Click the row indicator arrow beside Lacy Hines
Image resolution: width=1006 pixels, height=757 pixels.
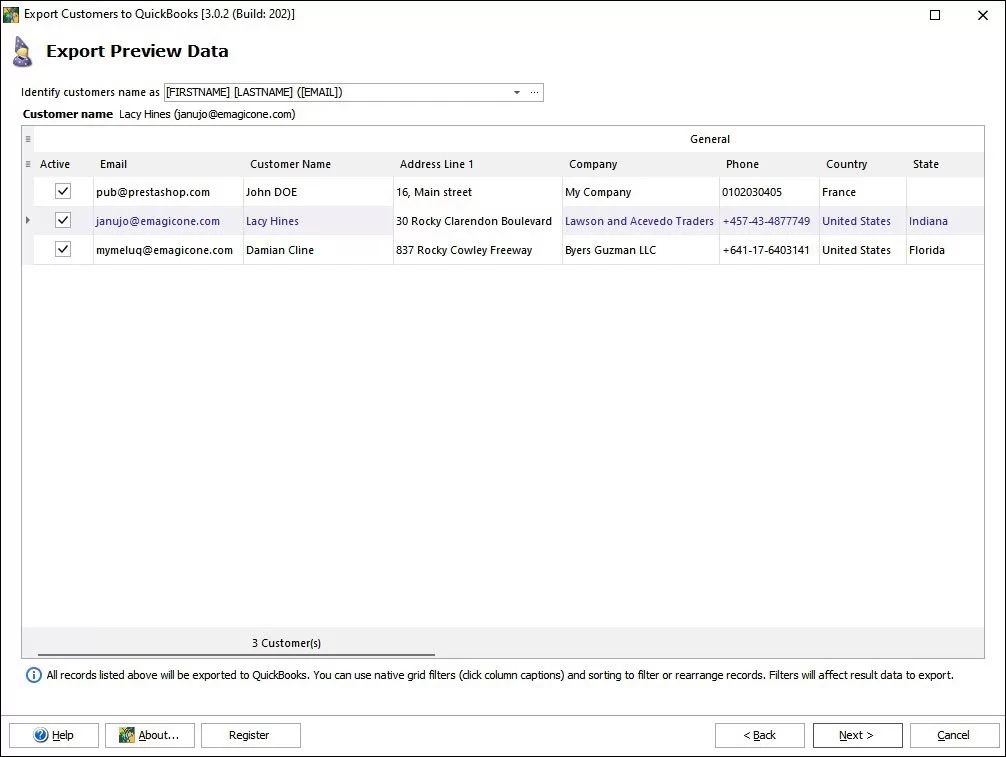coord(30,220)
